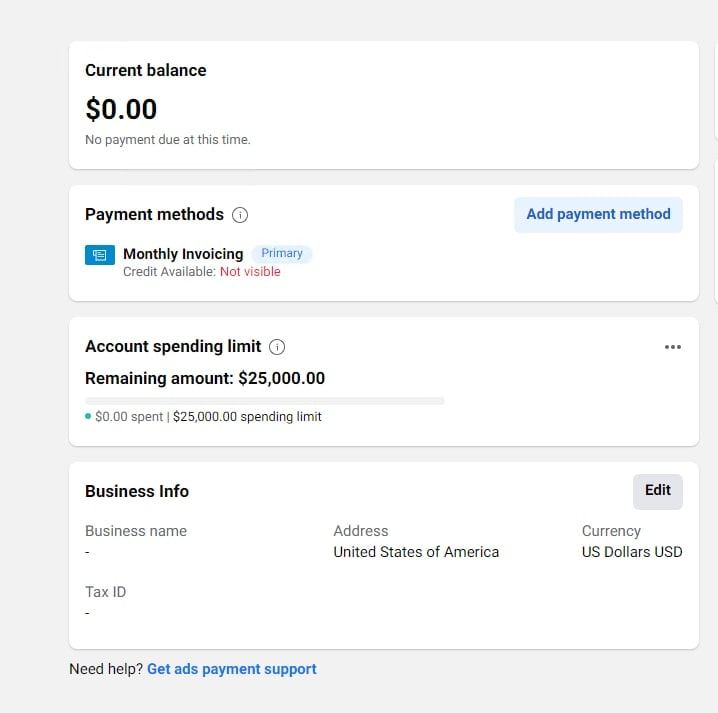Open Get ads payment support link
718x713 pixels.
coord(232,669)
